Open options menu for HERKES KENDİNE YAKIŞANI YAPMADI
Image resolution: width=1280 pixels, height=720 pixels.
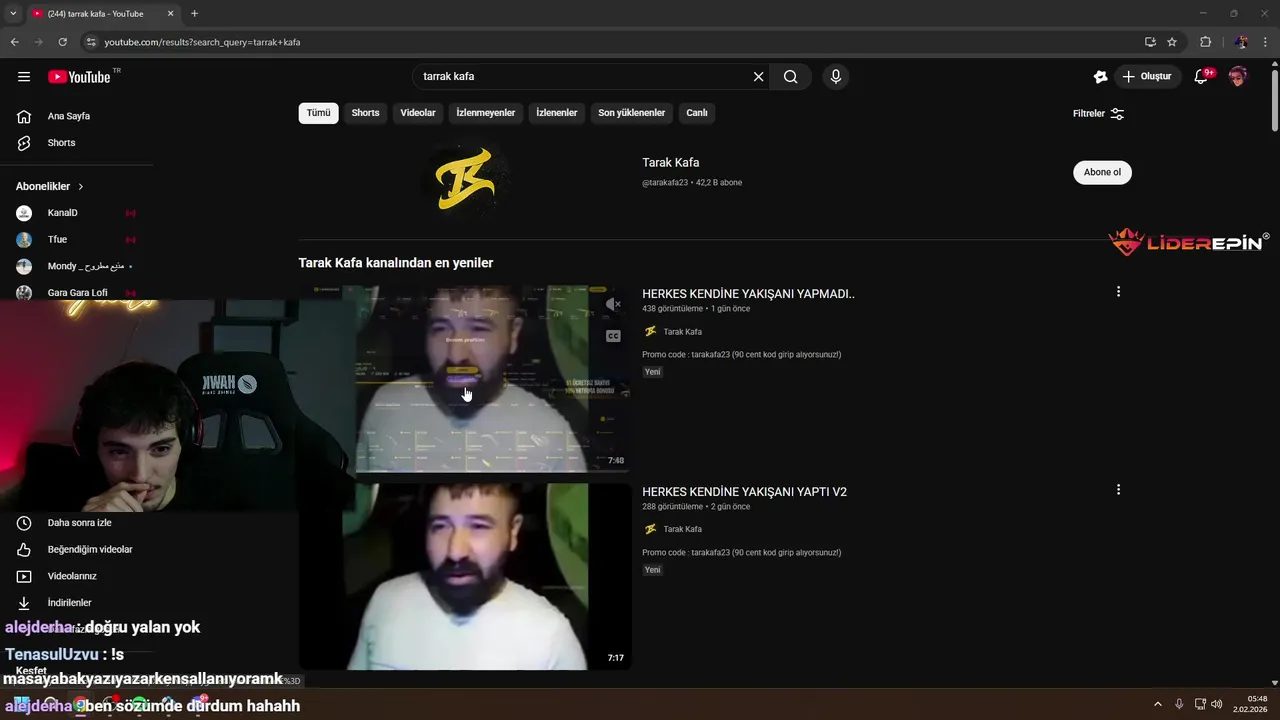1118,292
